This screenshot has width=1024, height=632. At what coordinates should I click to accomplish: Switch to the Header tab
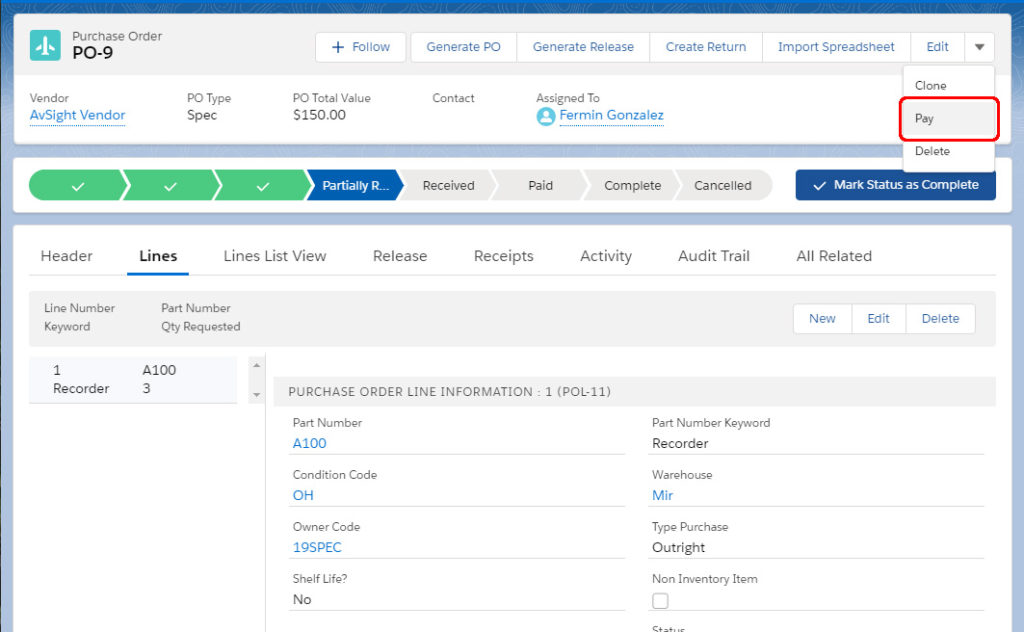tap(66, 256)
